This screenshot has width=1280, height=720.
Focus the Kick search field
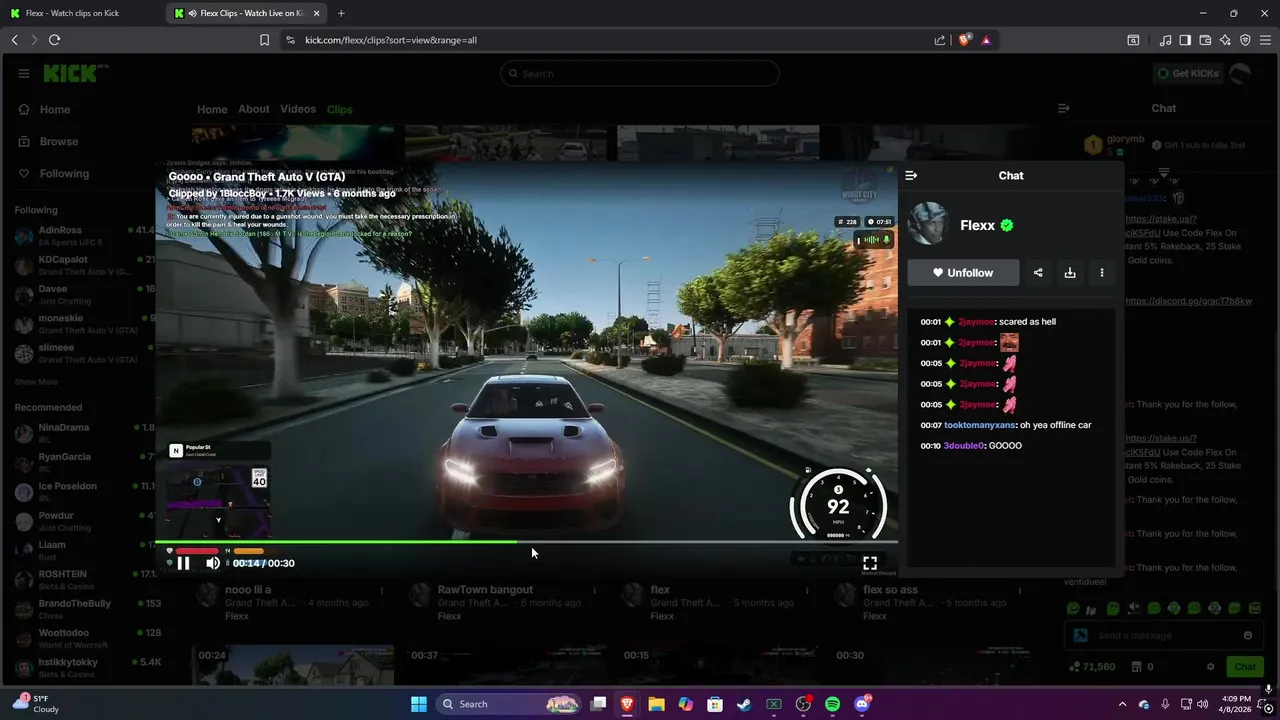click(x=640, y=73)
